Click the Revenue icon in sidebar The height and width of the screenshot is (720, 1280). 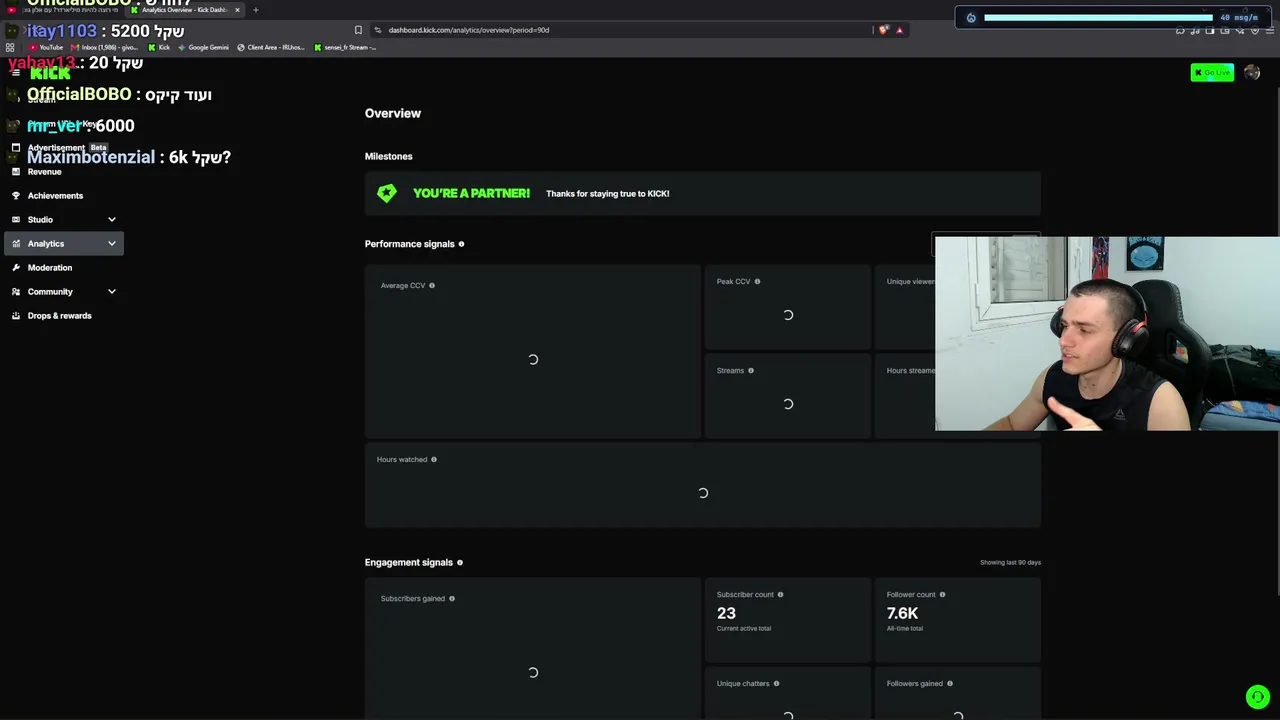click(15, 172)
